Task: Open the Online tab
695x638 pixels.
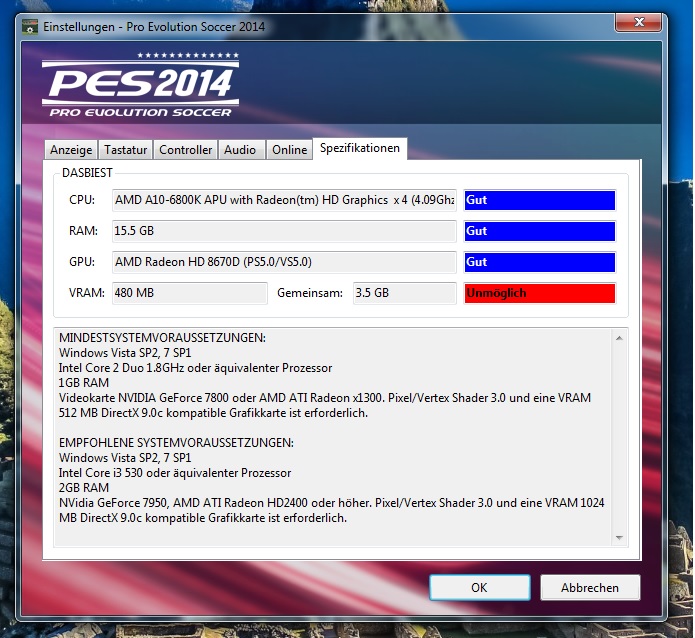Action: (289, 150)
